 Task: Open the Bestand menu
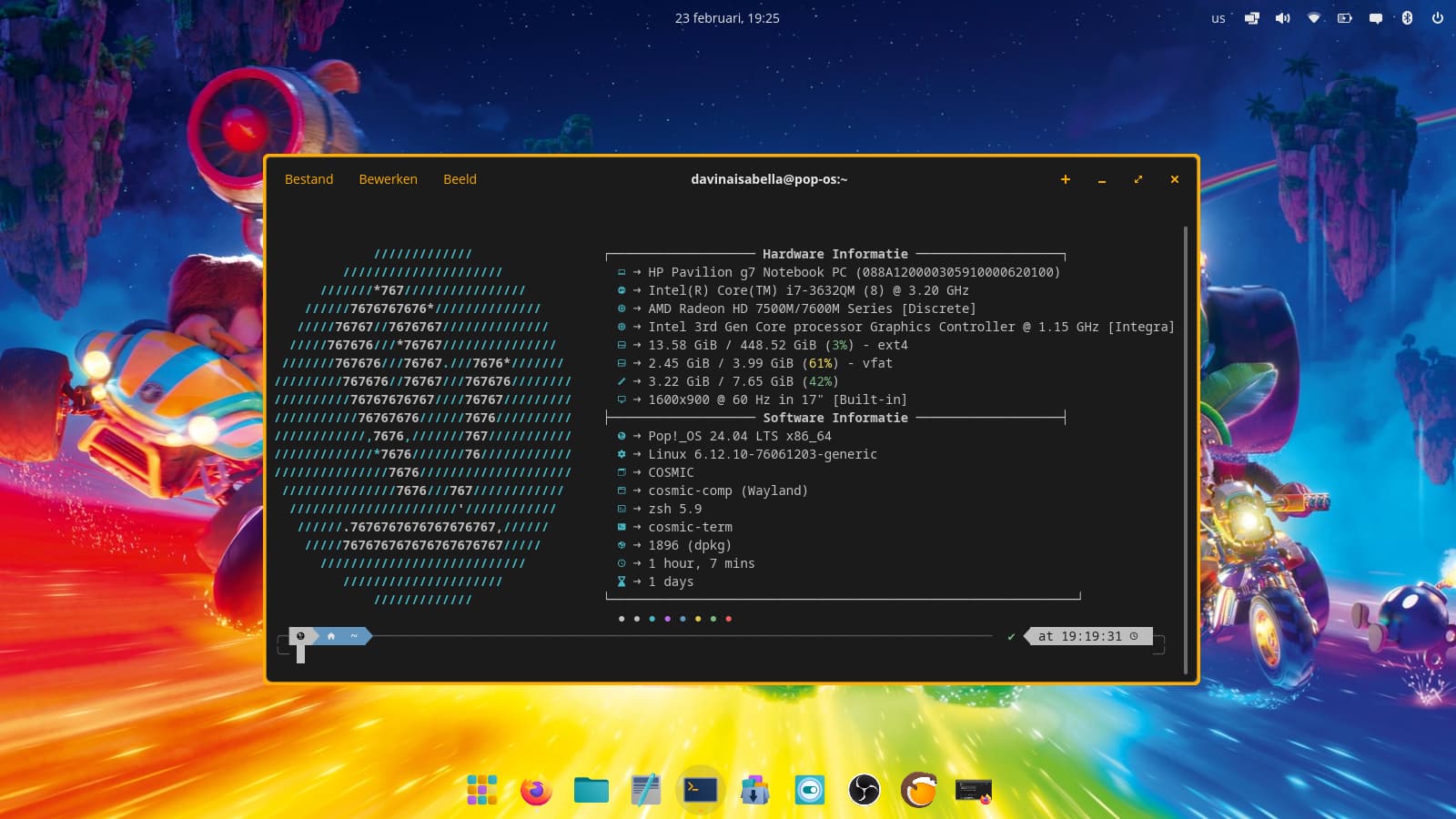coord(308,179)
